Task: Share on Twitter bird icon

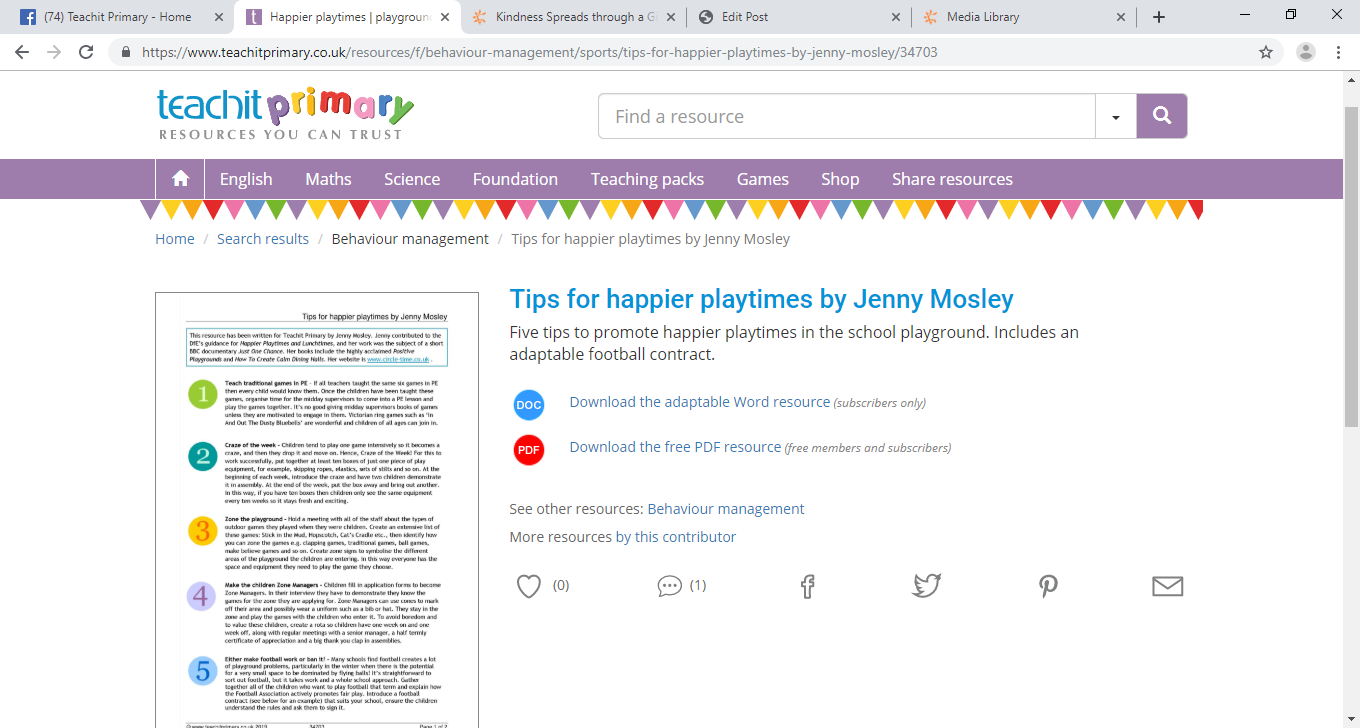Action: (927, 586)
